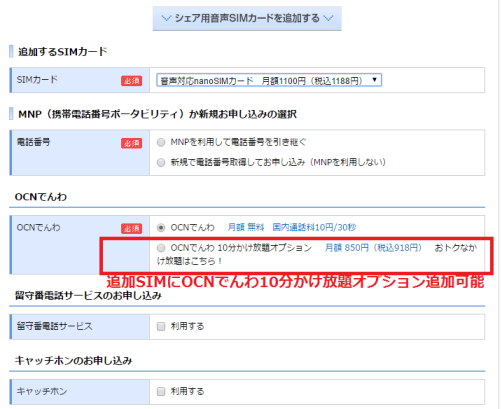
Task: Choose OCNでんわ 10分かけ放題オプション radio
Action: (161, 248)
